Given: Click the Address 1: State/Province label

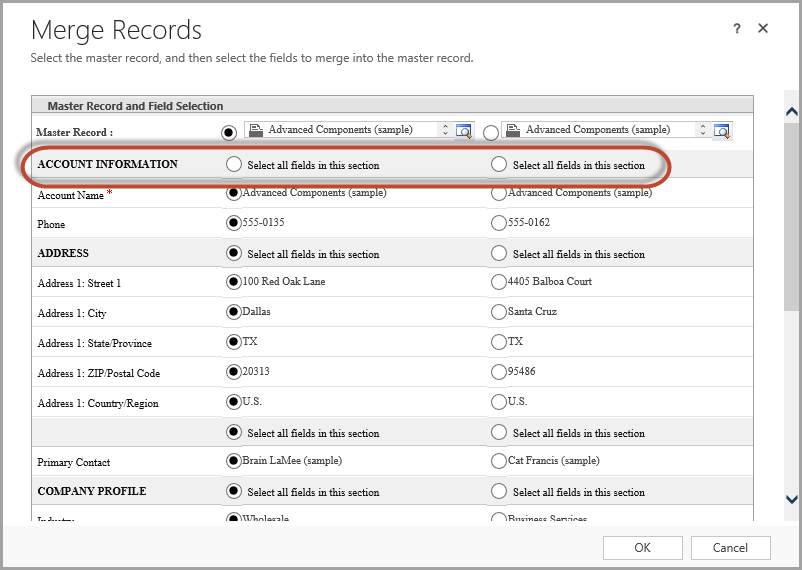Looking at the screenshot, I should coord(95,343).
